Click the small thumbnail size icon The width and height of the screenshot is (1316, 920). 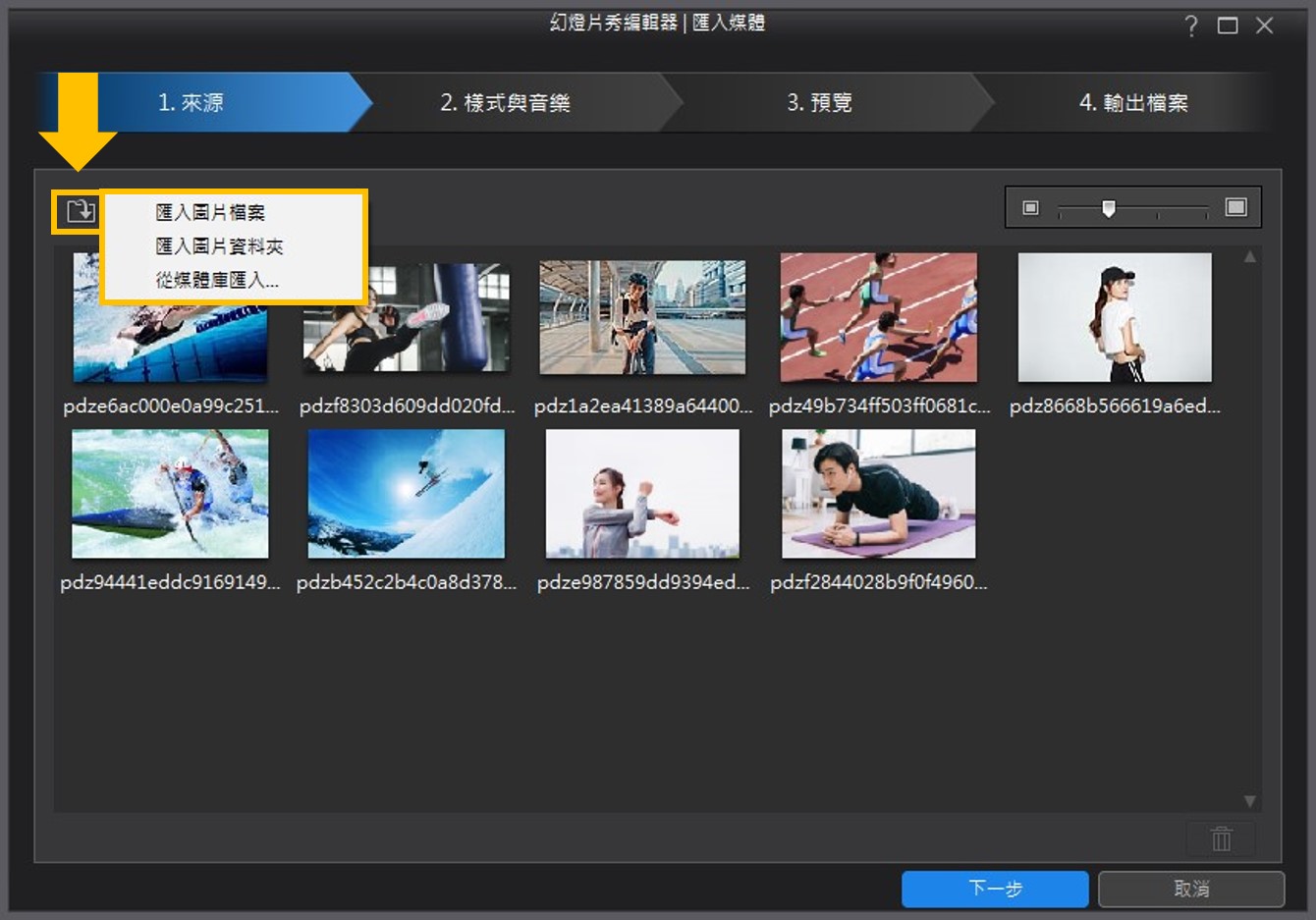(x=1029, y=206)
